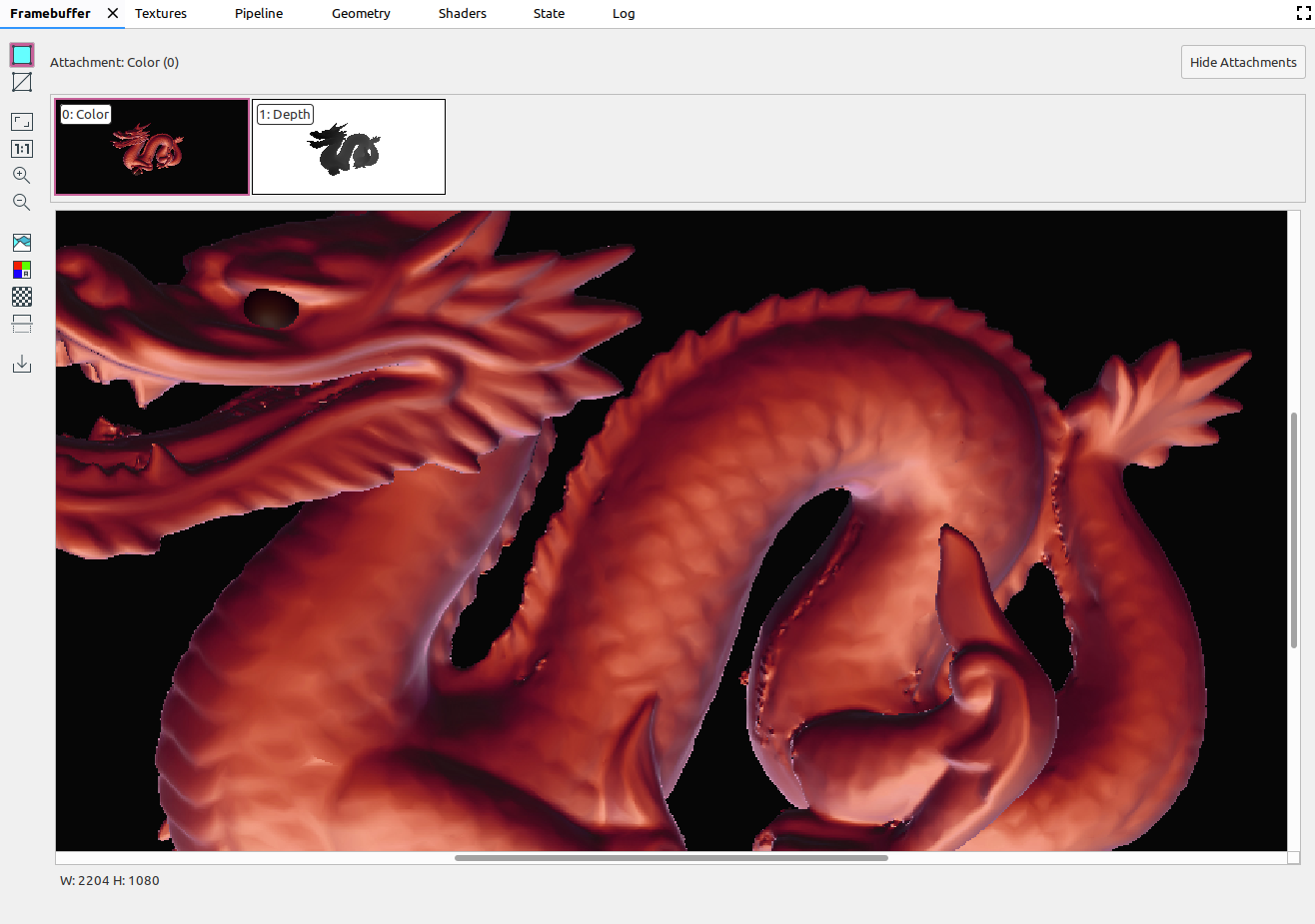Save the image with the download icon
Image resolution: width=1315 pixels, height=924 pixels.
point(22,364)
